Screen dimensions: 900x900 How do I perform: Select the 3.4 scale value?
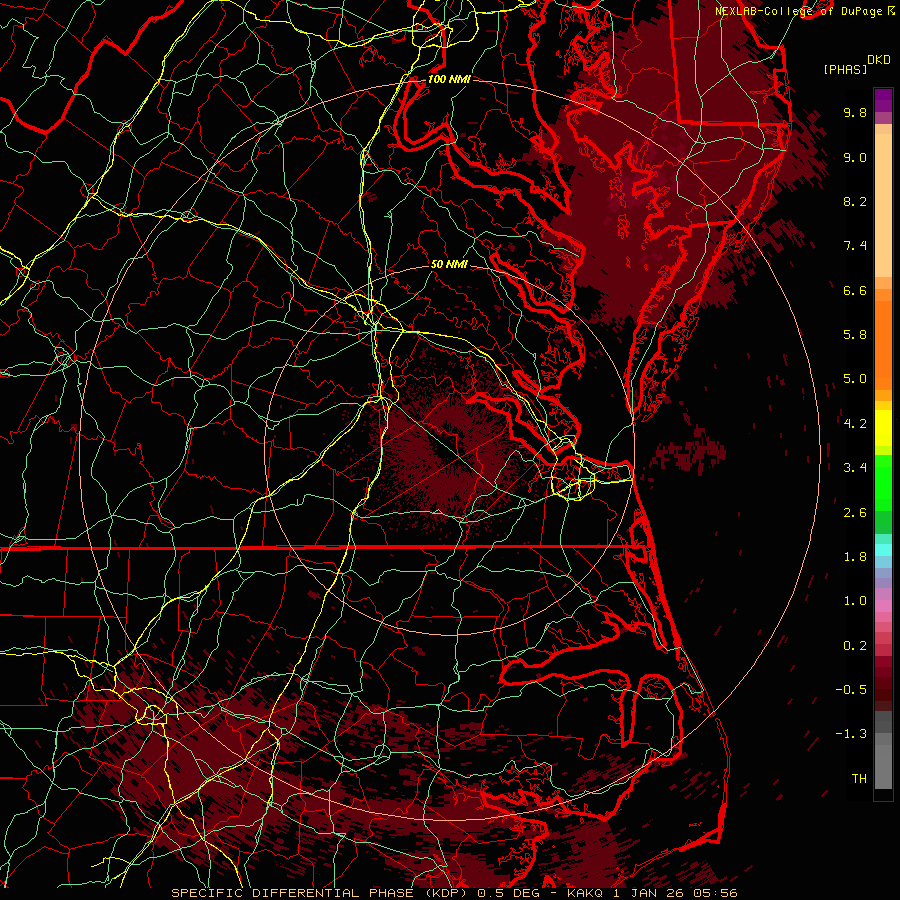coord(855,468)
